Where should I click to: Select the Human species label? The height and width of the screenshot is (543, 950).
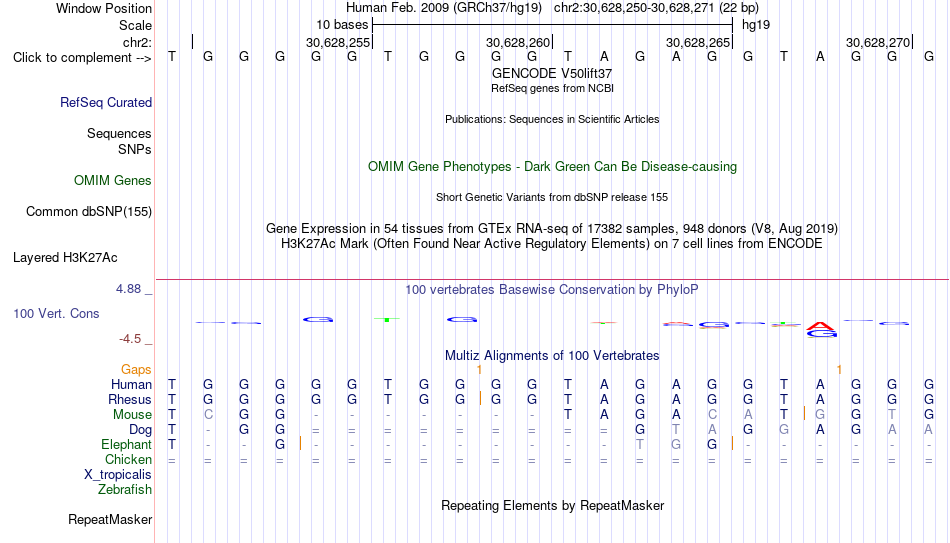coord(131,385)
